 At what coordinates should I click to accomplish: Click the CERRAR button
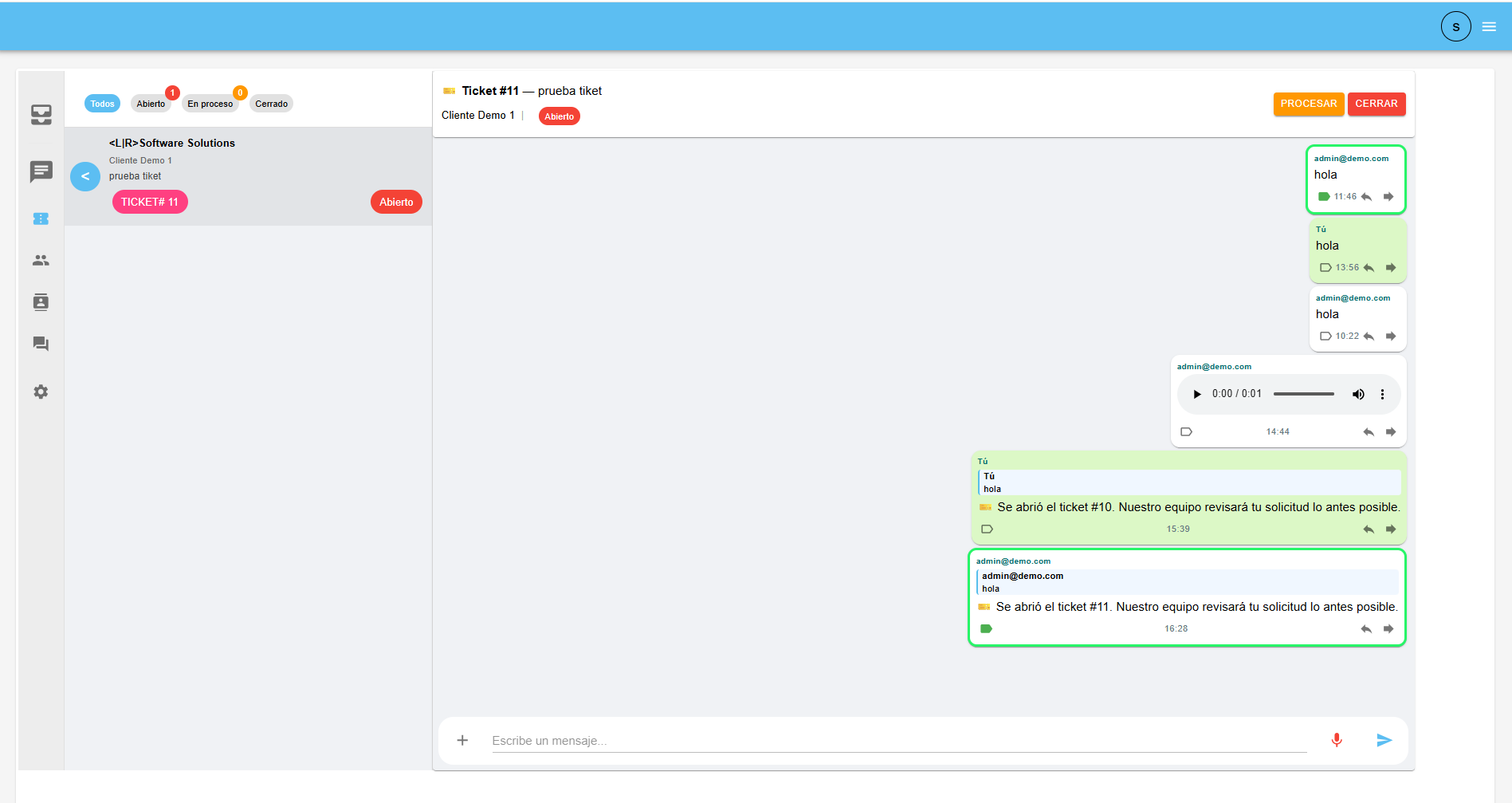pyautogui.click(x=1377, y=104)
